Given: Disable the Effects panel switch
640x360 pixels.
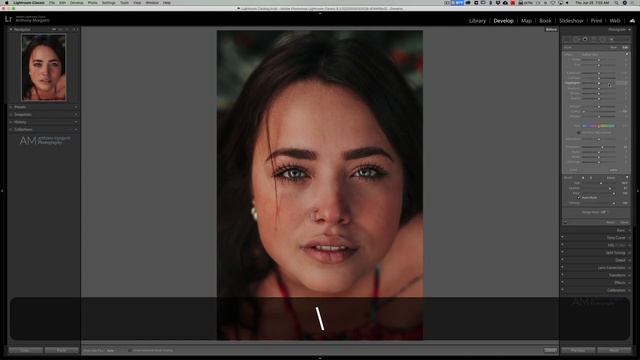Looking at the screenshot, I should [x=562, y=282].
